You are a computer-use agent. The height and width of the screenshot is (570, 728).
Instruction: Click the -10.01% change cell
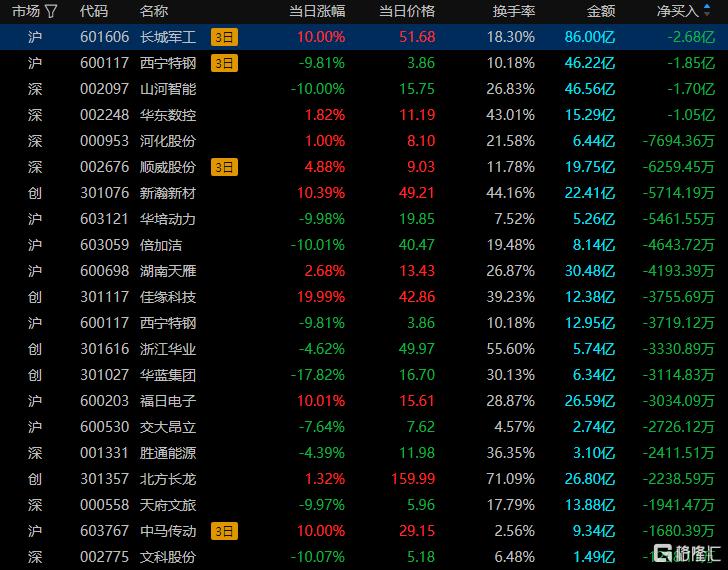pos(318,245)
